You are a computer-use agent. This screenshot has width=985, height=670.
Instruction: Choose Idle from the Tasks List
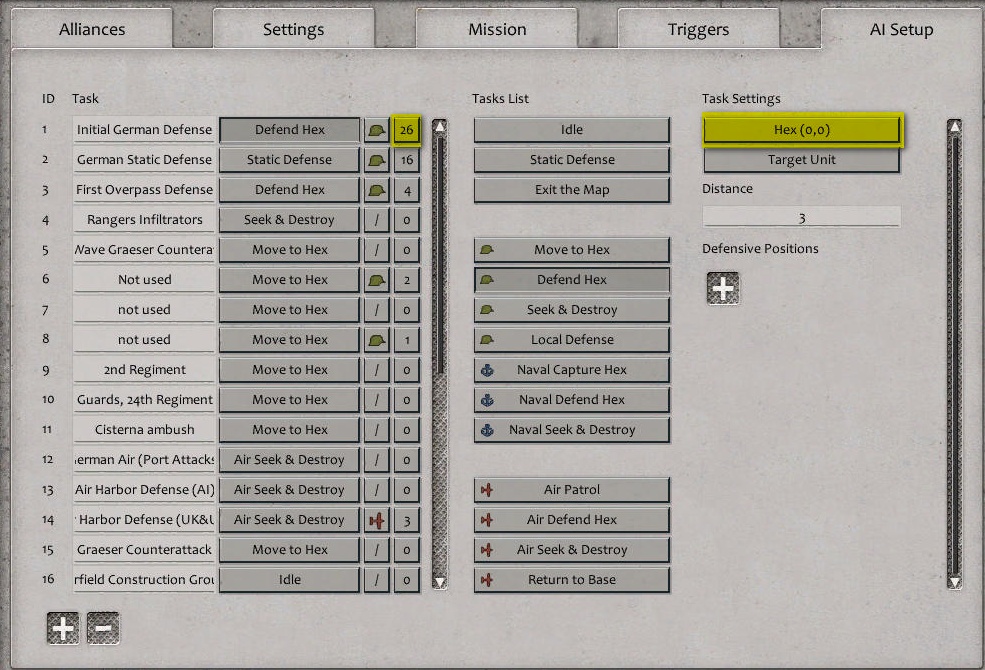click(572, 130)
